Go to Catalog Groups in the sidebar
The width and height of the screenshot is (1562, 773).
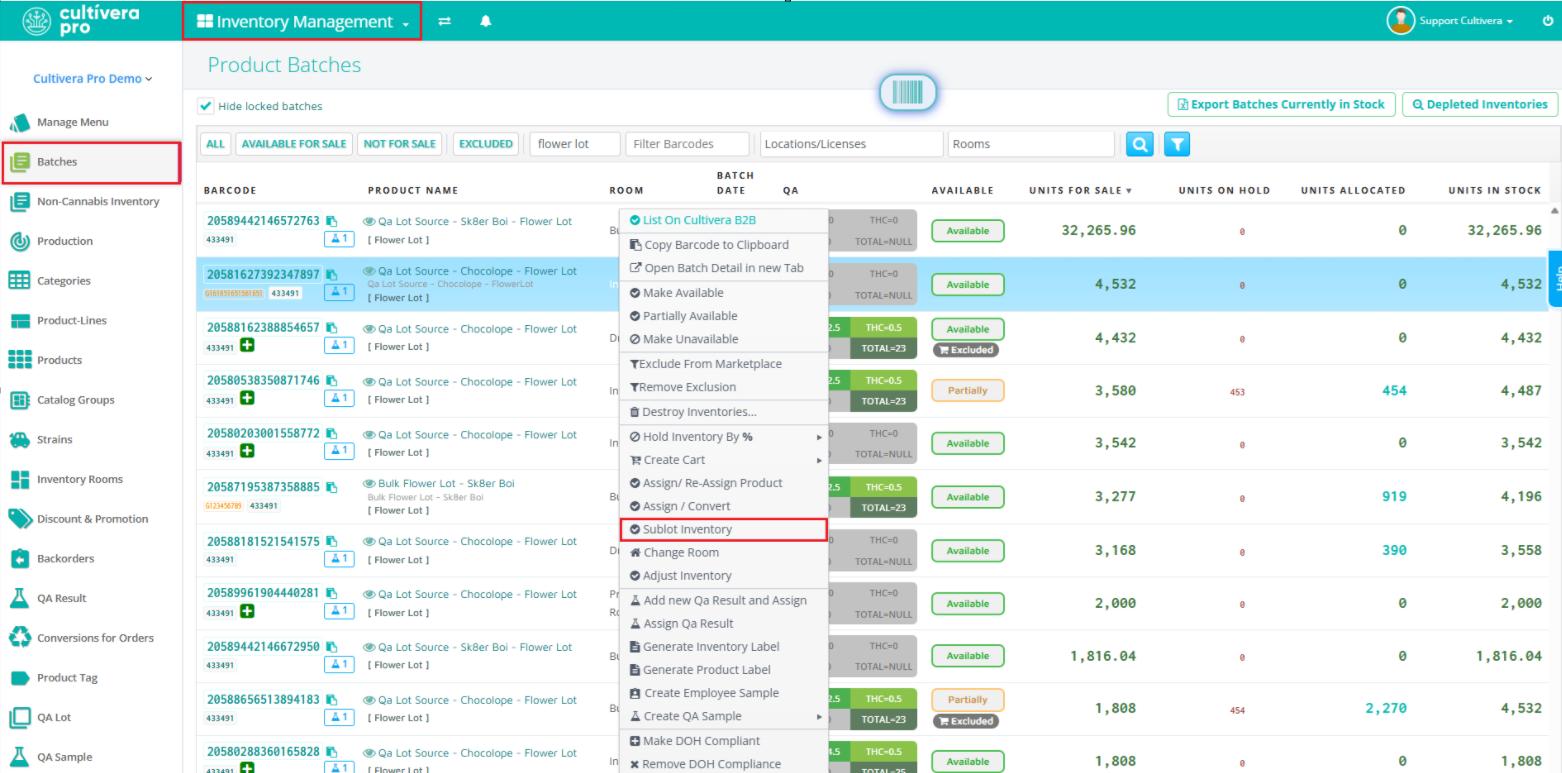pos(75,400)
